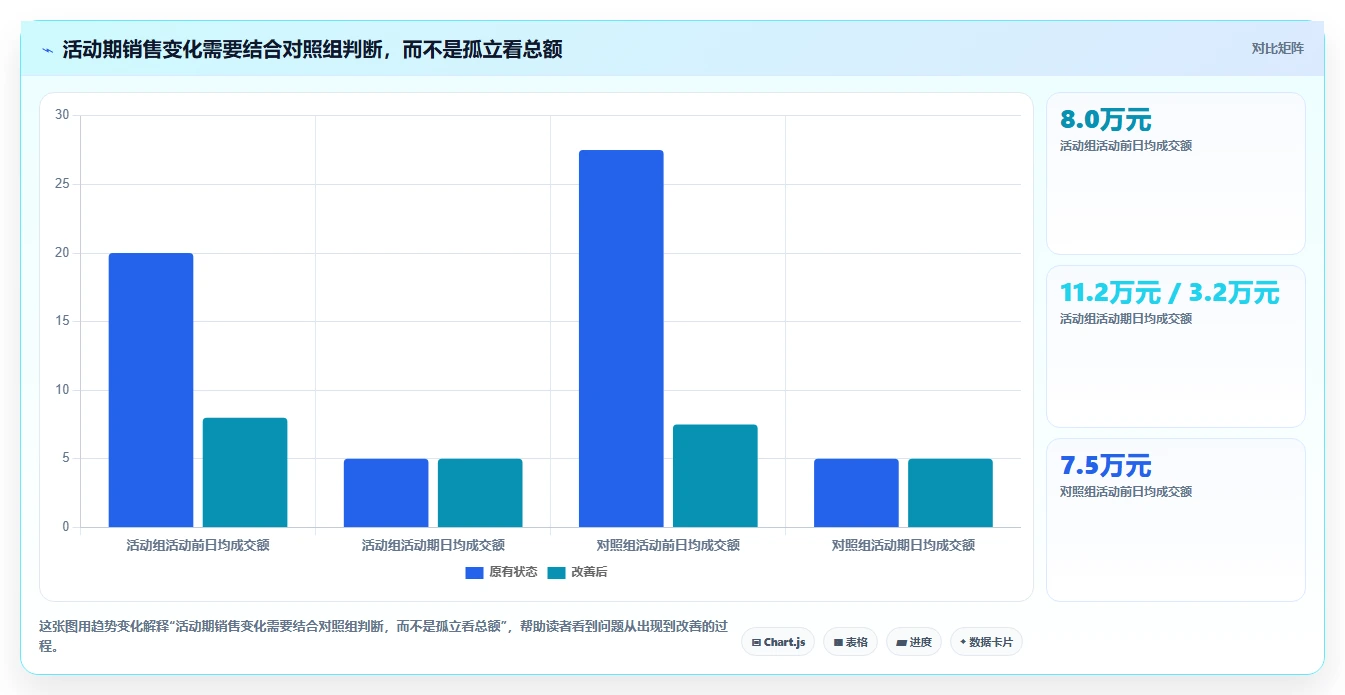
Task: Click x-axis label 对照组活动前日均成交额
Action: point(668,545)
